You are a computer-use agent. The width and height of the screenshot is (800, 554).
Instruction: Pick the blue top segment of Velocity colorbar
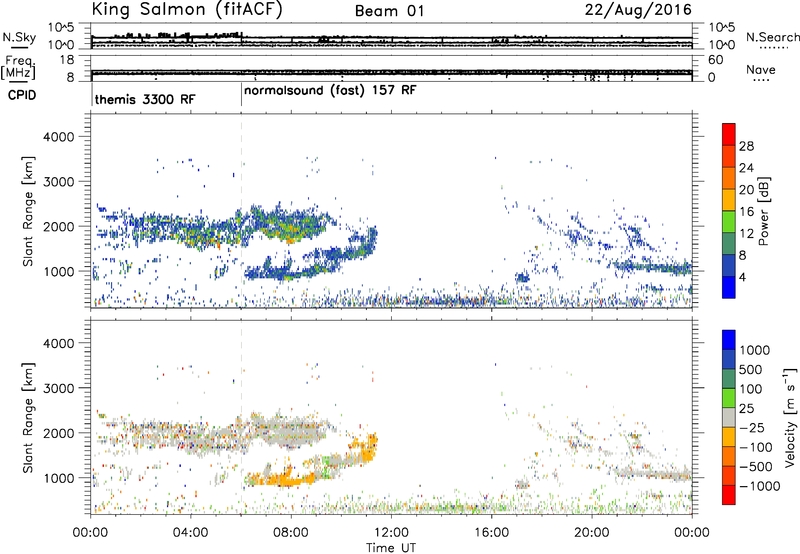click(729, 340)
